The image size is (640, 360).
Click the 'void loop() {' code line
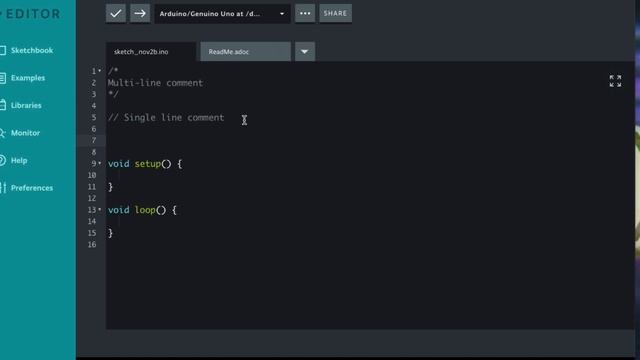pyautogui.click(x=142, y=210)
